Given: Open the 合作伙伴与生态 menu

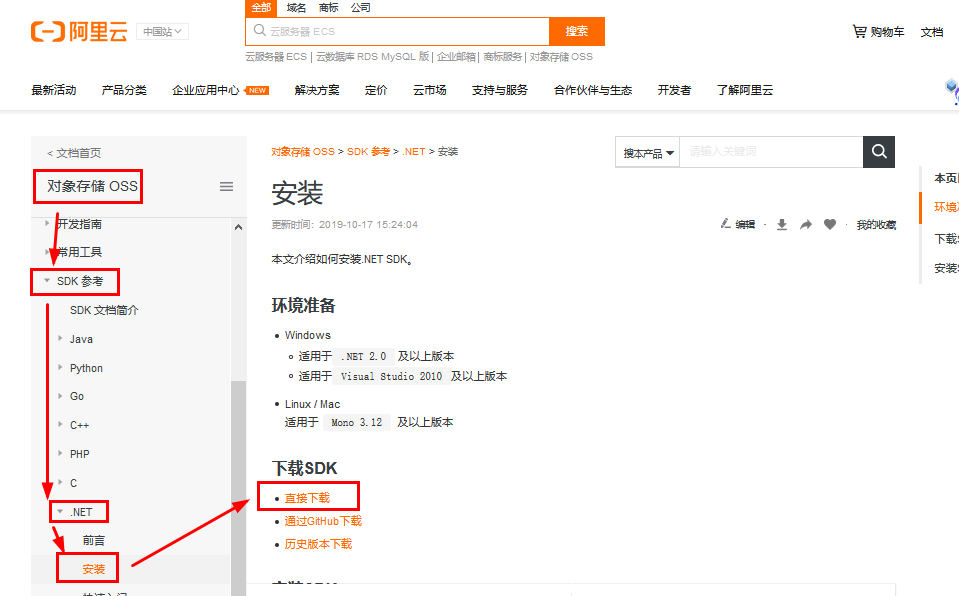Looking at the screenshot, I should tap(593, 91).
